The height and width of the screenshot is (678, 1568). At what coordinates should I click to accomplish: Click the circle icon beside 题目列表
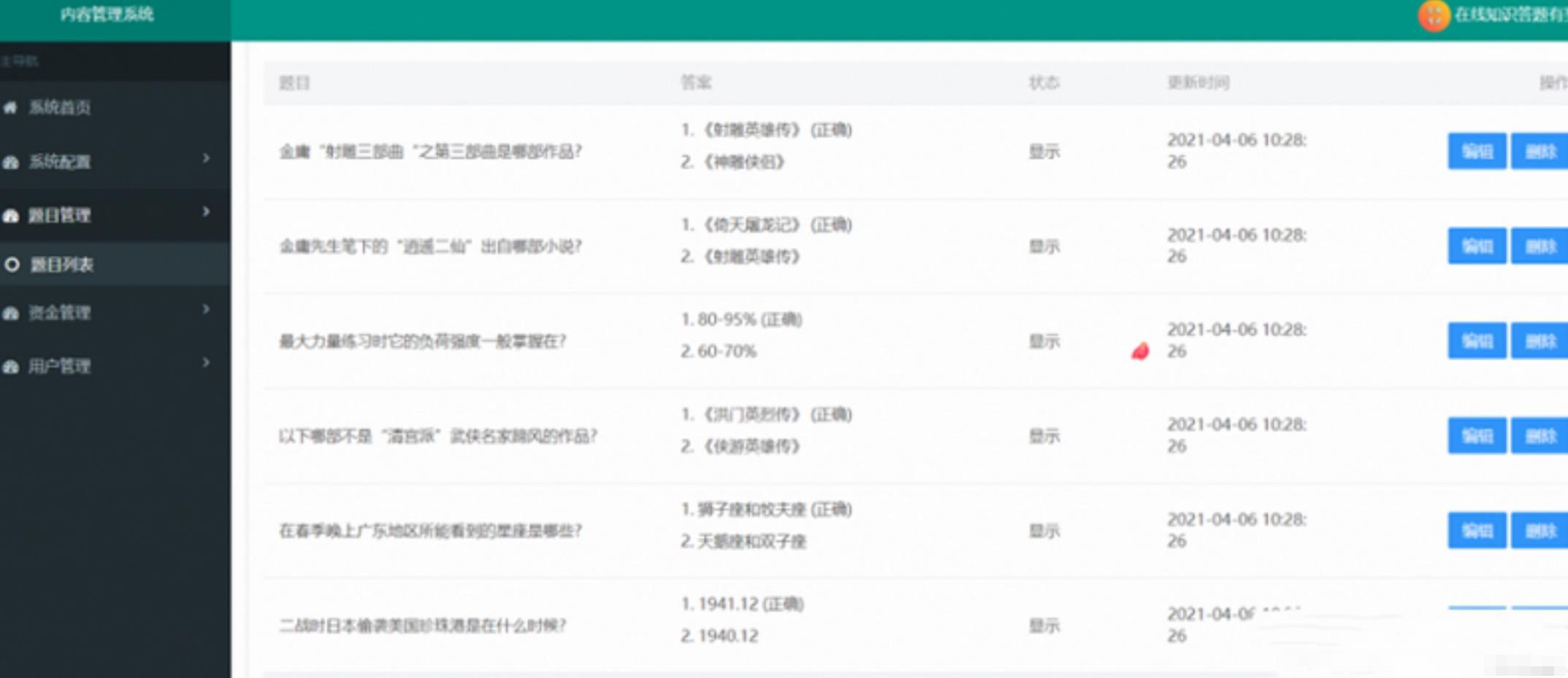[x=12, y=264]
